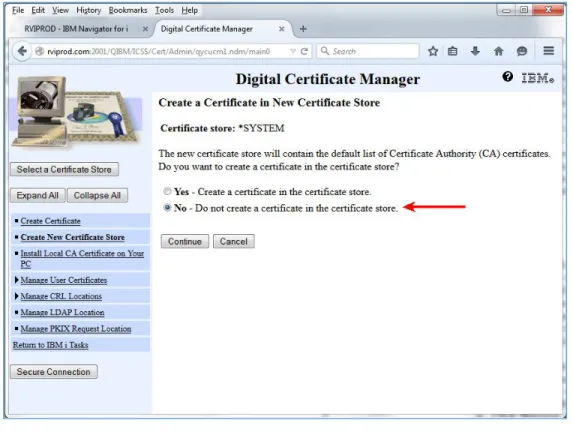
Task: Bookmark this page with the star icon
Action: (433, 51)
